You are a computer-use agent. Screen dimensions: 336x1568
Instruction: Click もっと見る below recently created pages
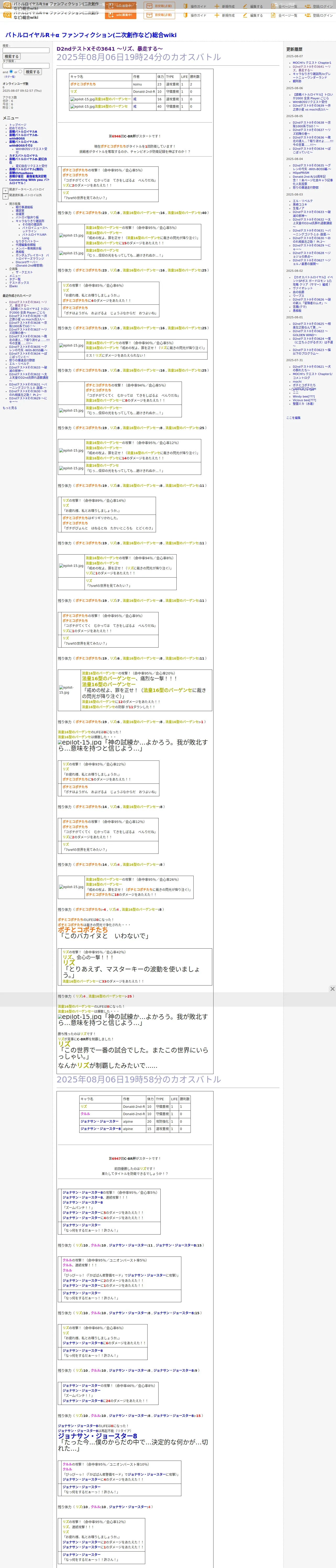[x=10, y=408]
